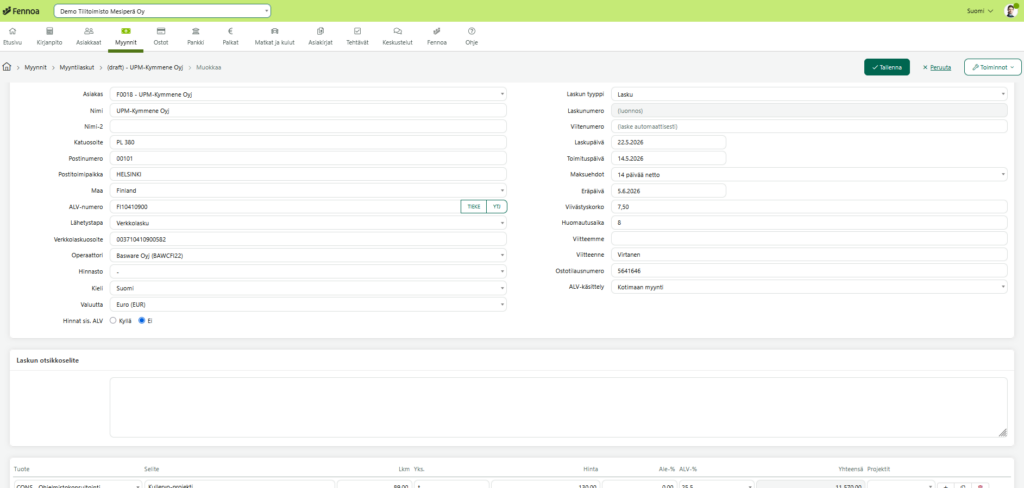
Task: Click the Huomautusaika field
Action: 809,223
